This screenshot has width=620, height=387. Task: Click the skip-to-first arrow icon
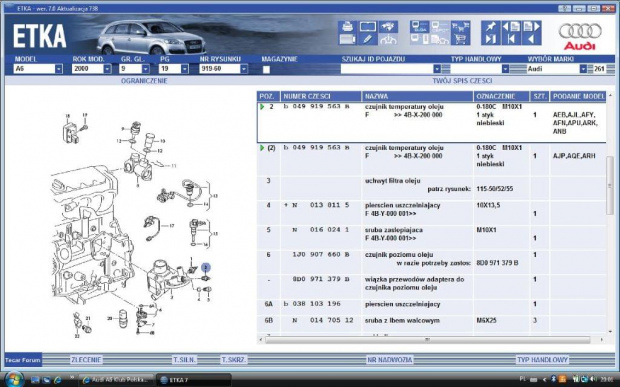pos(510,39)
